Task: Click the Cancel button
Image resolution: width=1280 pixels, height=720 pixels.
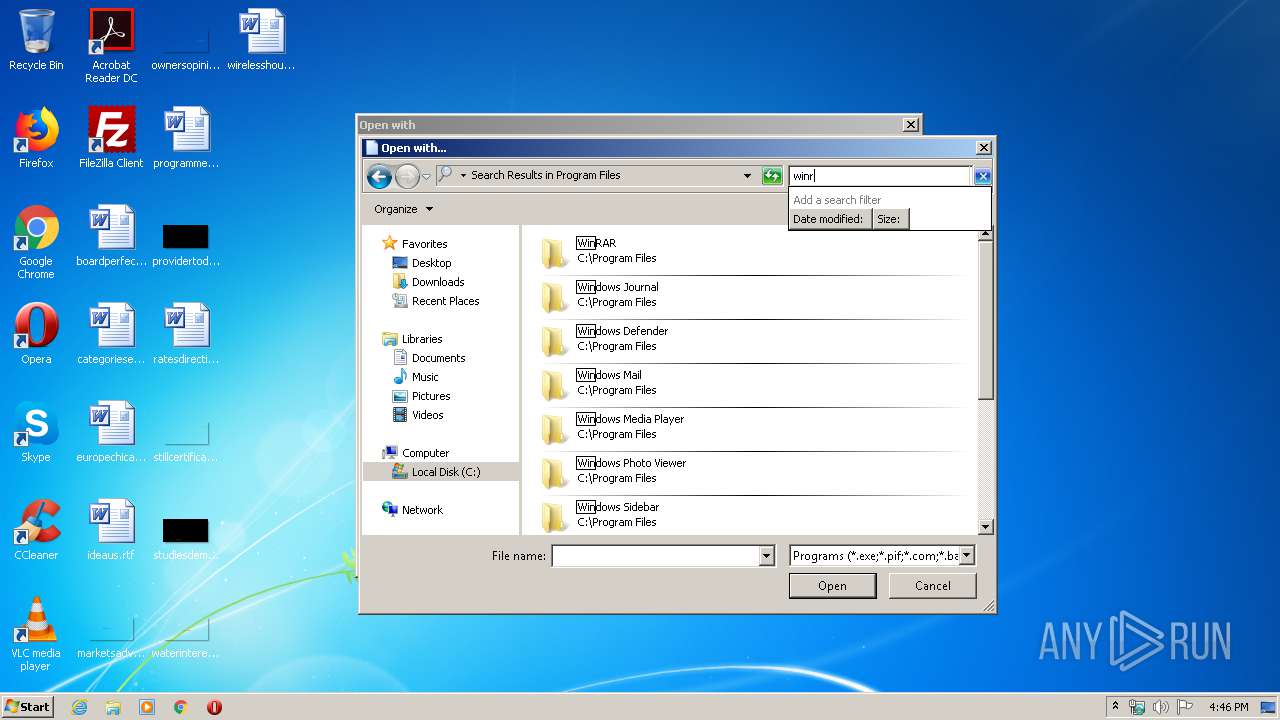Action: [932, 586]
